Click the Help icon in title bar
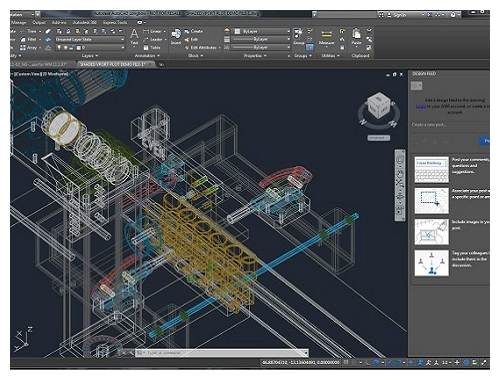Viewport: 500px width, 380px height. (453, 15)
